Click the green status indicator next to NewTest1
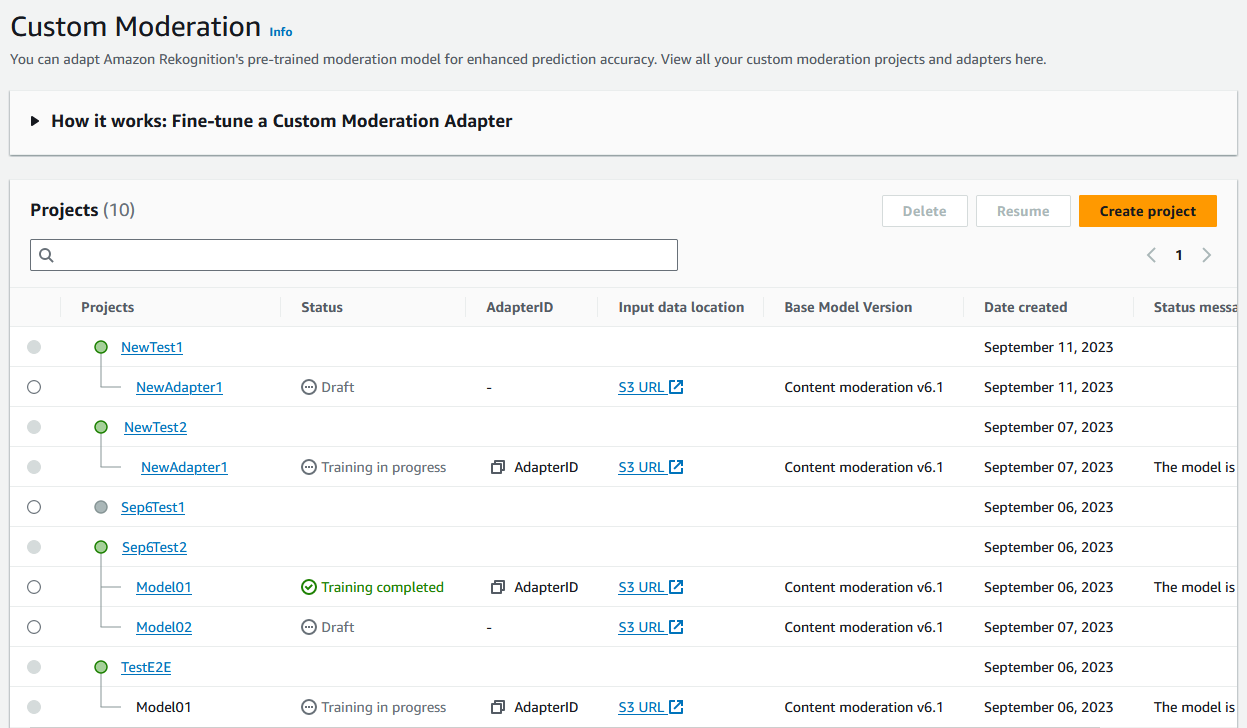Image resolution: width=1247 pixels, height=728 pixels. coord(101,346)
